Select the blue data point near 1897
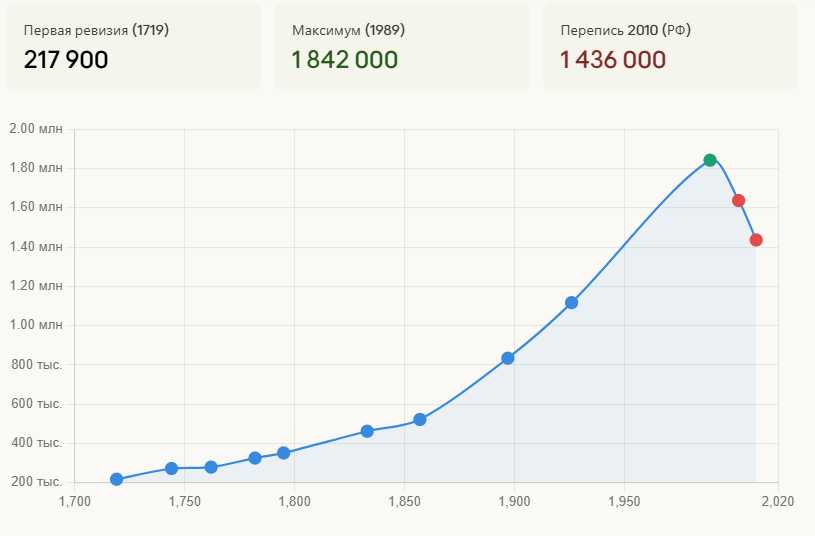Image resolution: width=815 pixels, height=536 pixels. 508,358
